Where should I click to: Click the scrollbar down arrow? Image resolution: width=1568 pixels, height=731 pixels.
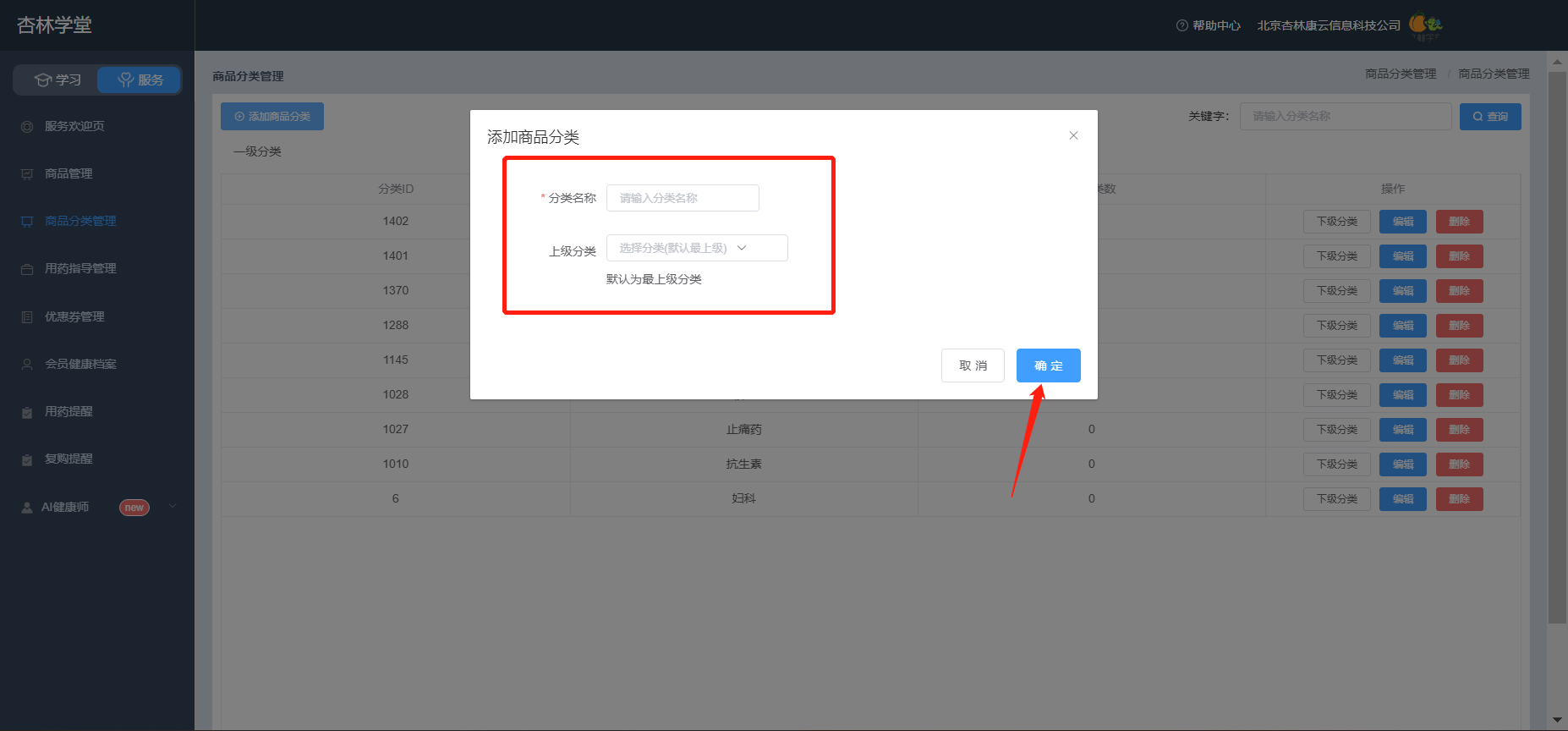[x=1557, y=721]
